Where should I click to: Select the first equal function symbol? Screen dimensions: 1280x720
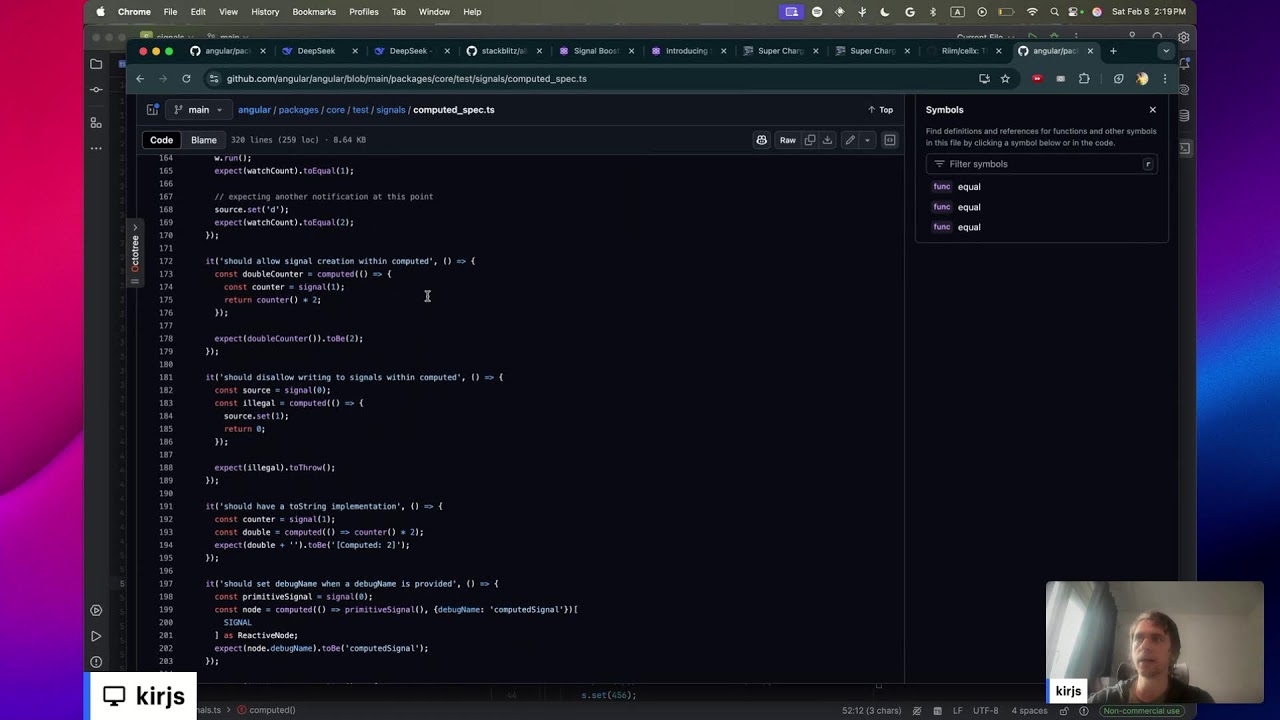click(x=969, y=187)
